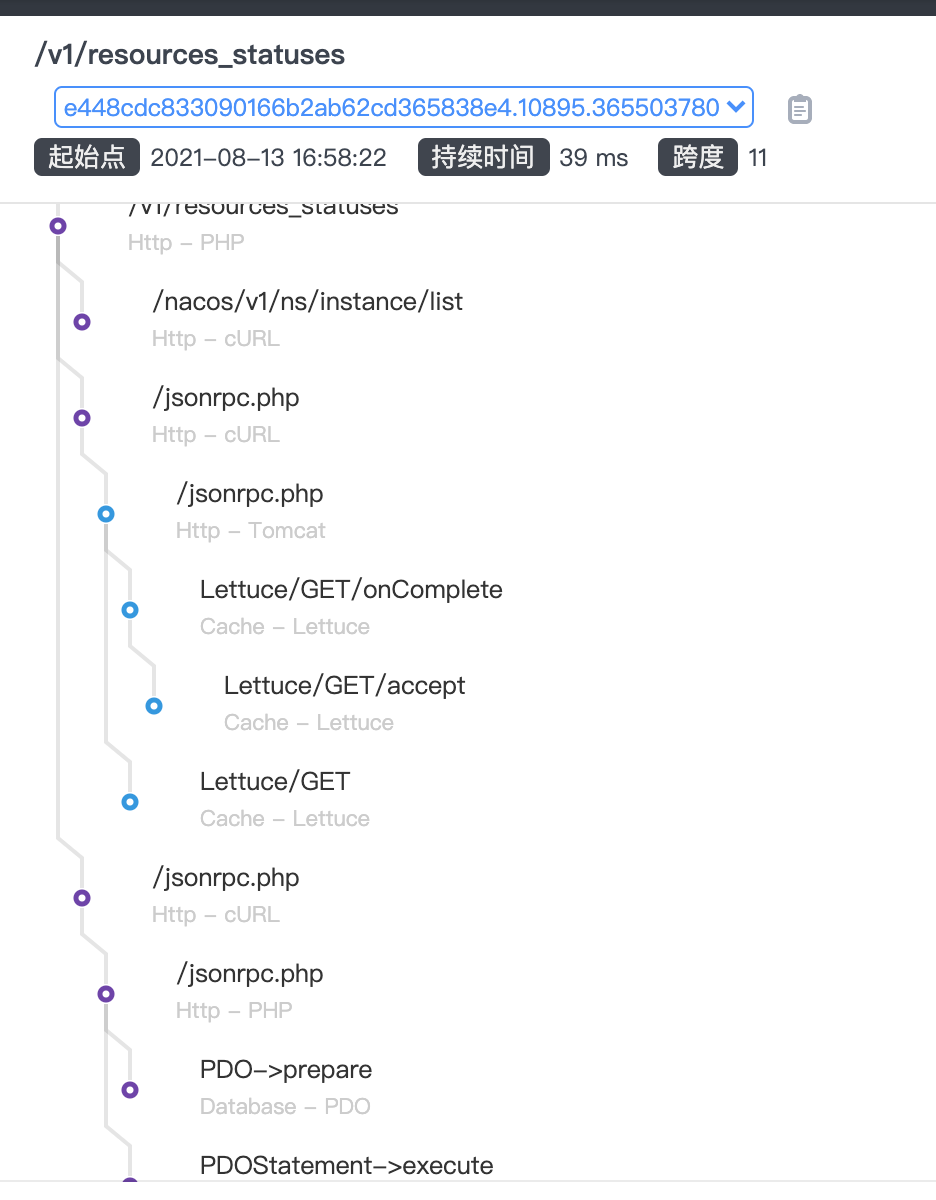Viewport: 936px width, 1200px height.
Task: Click the span circle beside Lettuce/GET/accept
Action: click(154, 705)
